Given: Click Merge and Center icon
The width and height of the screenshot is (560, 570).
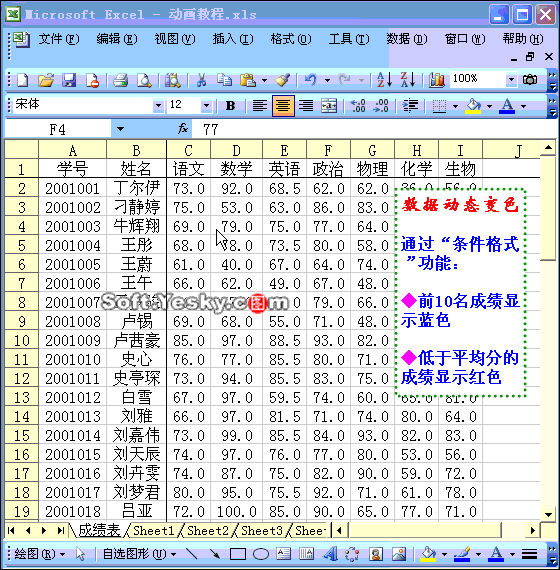Looking at the screenshot, I should [x=329, y=106].
